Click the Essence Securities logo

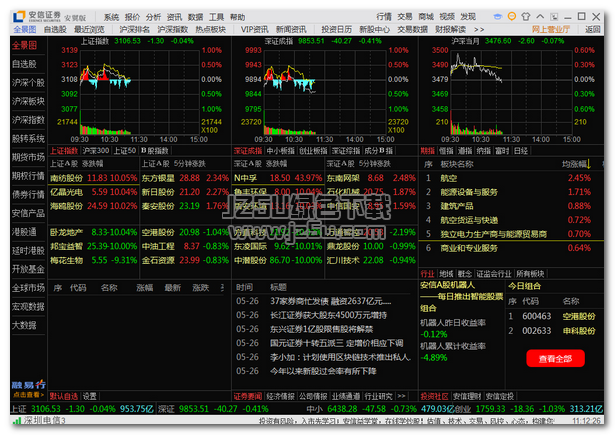pos(19,16)
